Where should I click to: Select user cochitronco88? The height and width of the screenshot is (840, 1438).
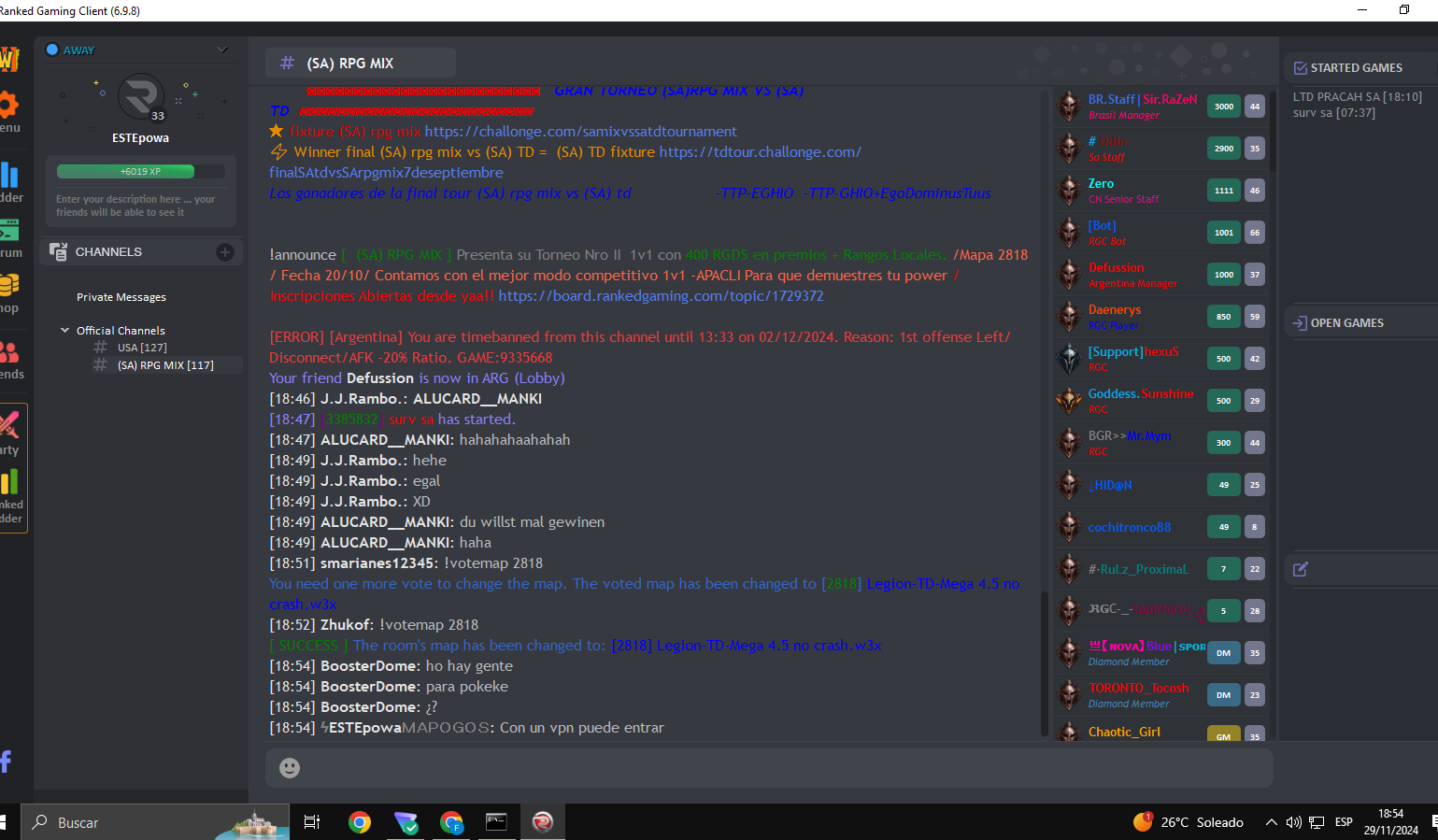[x=1129, y=528]
